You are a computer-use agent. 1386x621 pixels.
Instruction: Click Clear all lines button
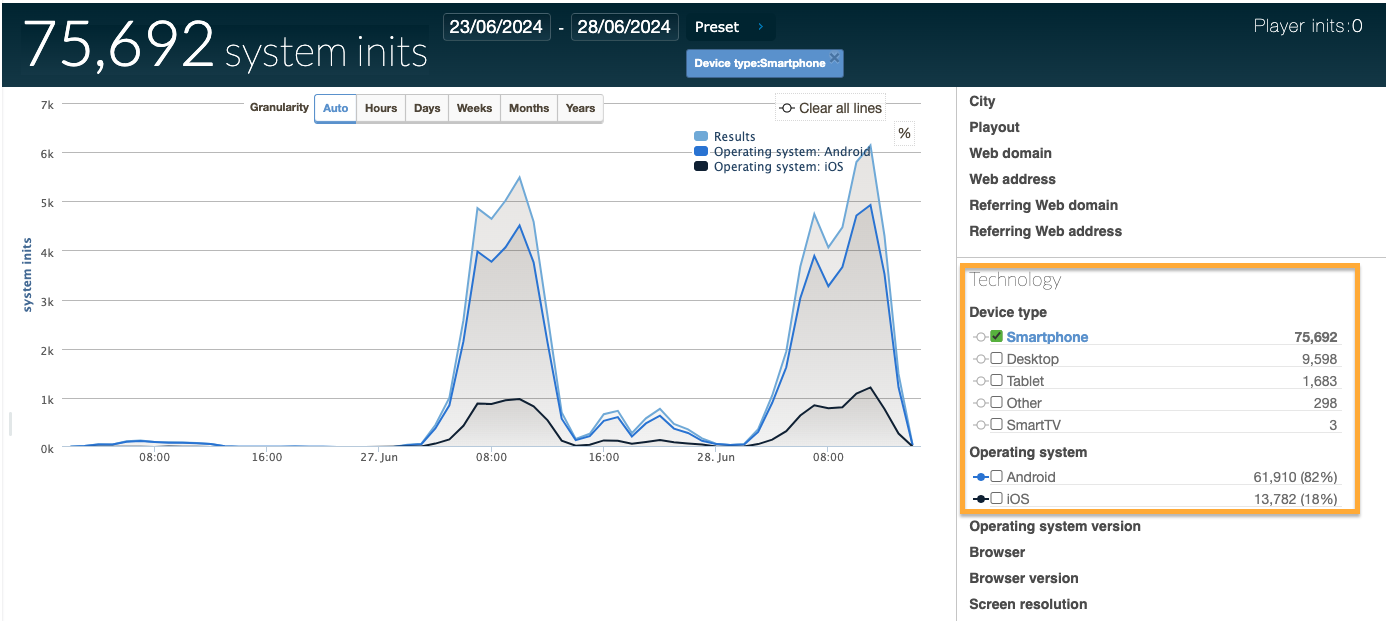(x=831, y=108)
